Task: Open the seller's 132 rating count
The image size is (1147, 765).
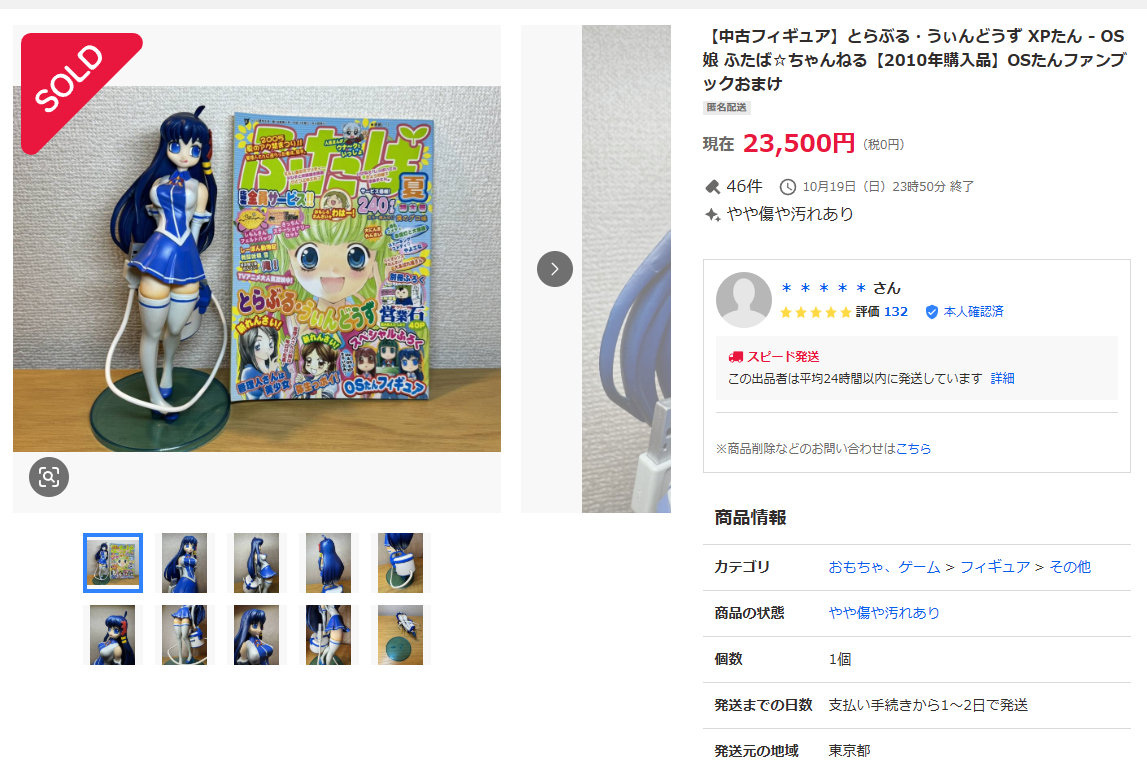Action: click(895, 312)
